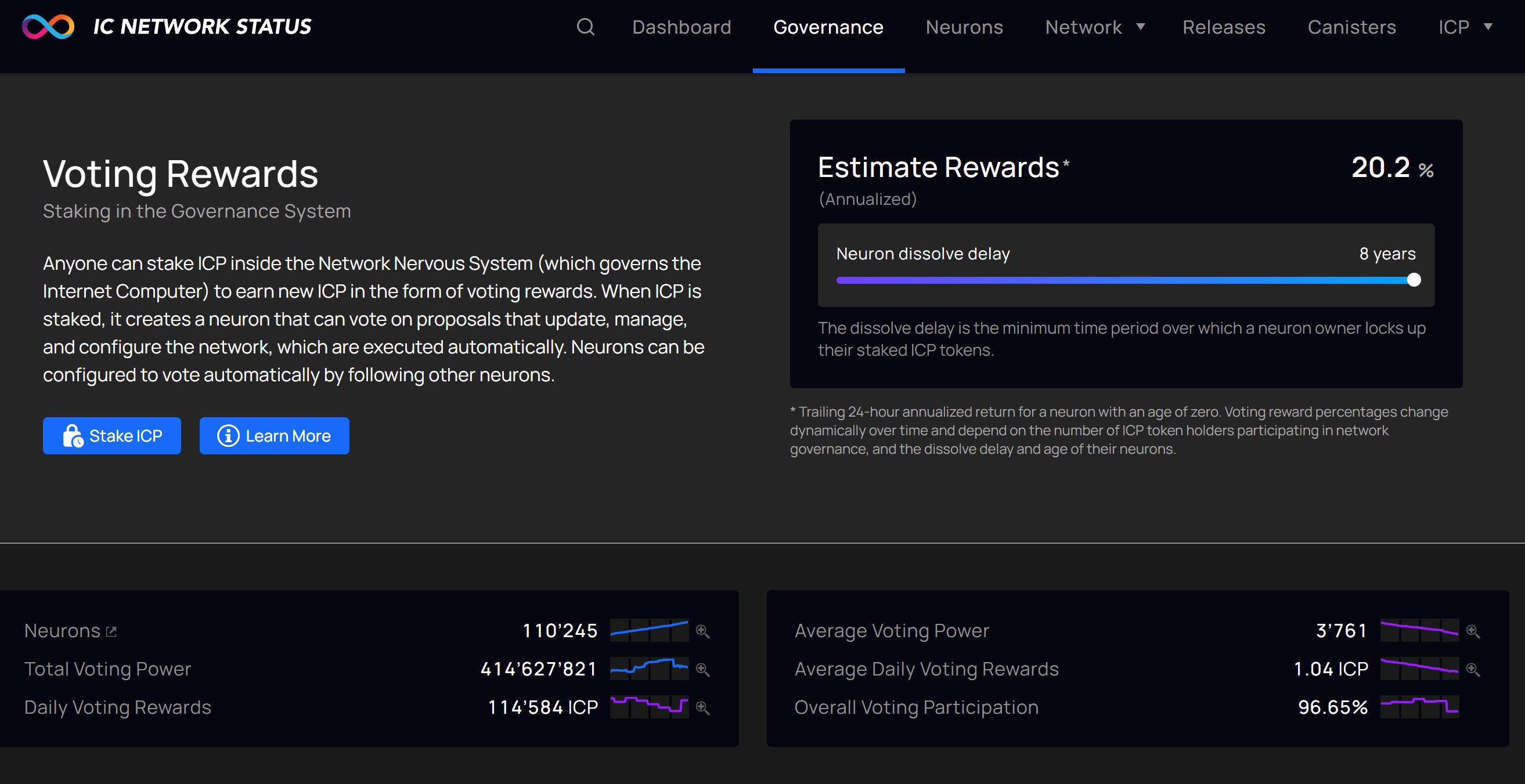This screenshot has width=1525, height=784.
Task: Click the search magnifier icon in the navbar
Action: [586, 27]
